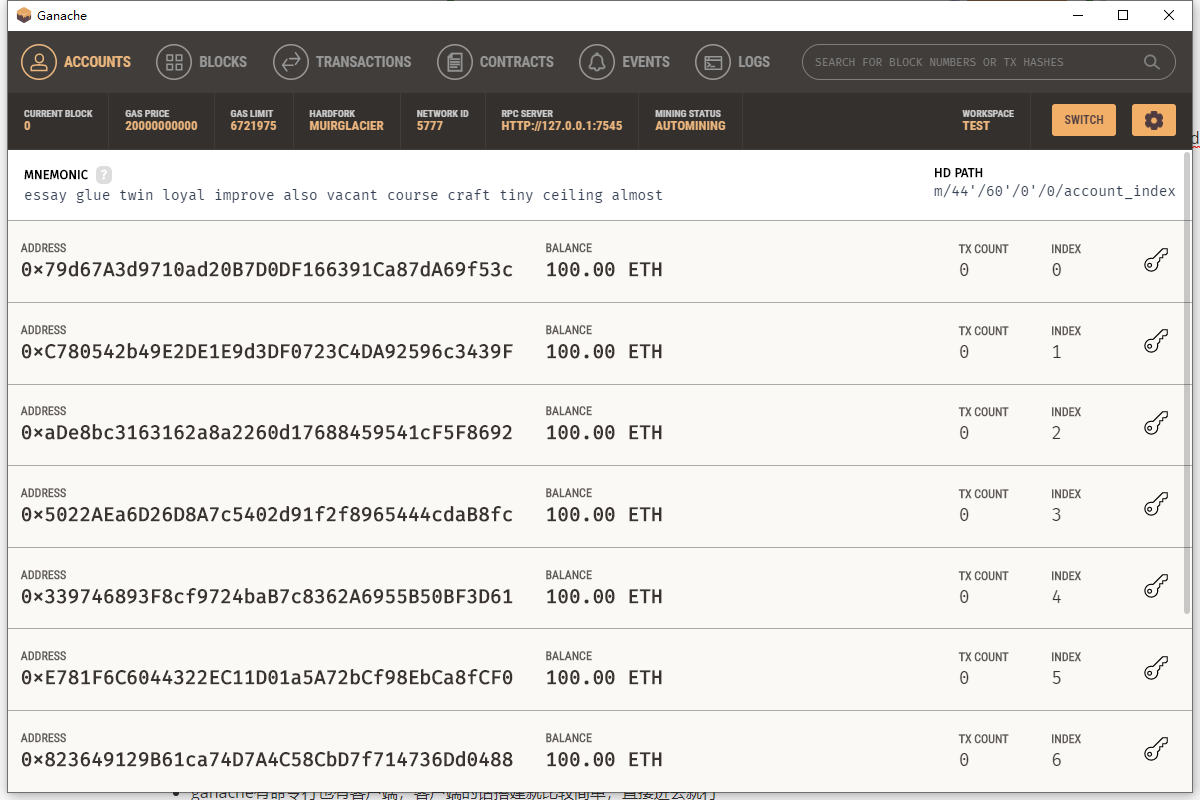The image size is (1200, 800).
Task: Select address 0x339746893F8cf9724baB7c8362A6955B50BF3D61
Action: (267, 597)
